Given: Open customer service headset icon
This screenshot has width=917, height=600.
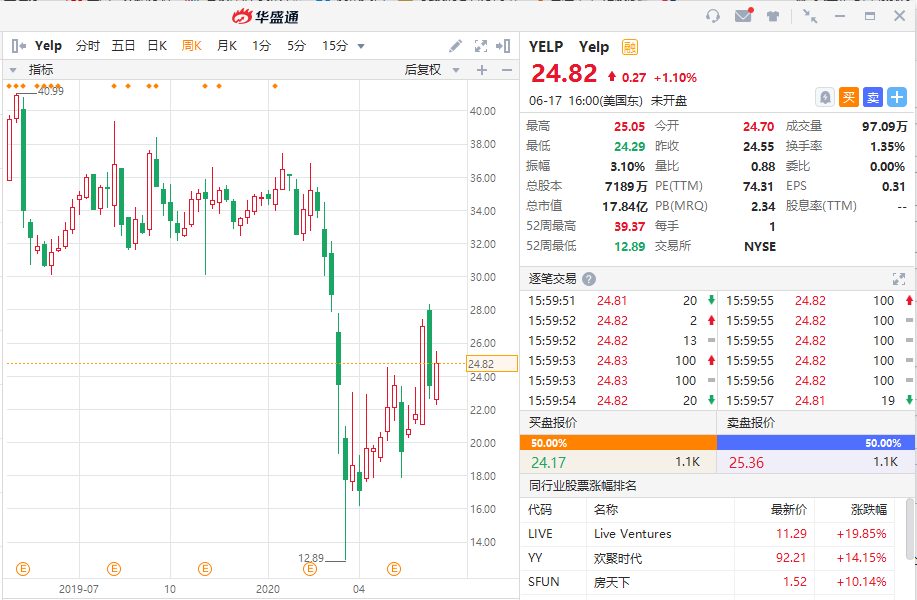Looking at the screenshot, I should coord(712,16).
